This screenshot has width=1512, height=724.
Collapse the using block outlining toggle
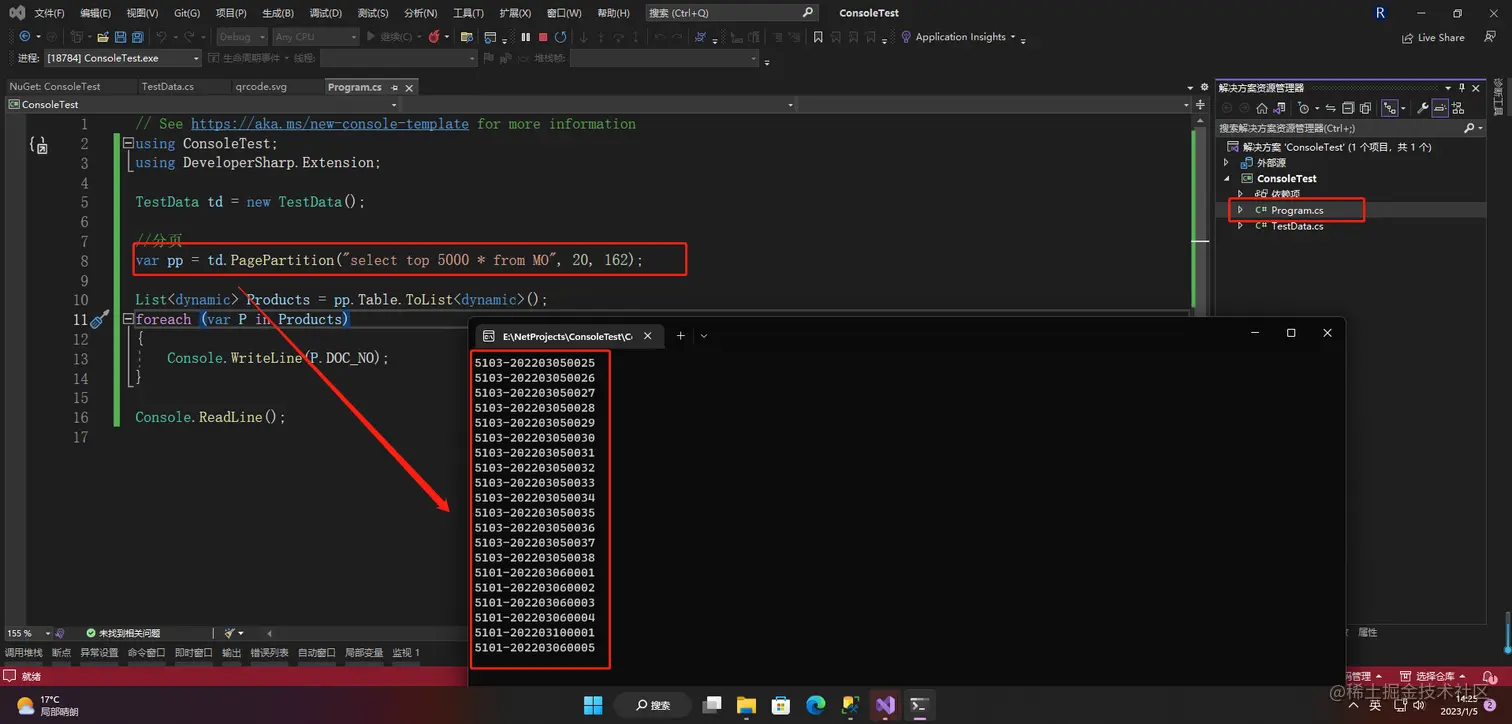pos(128,143)
